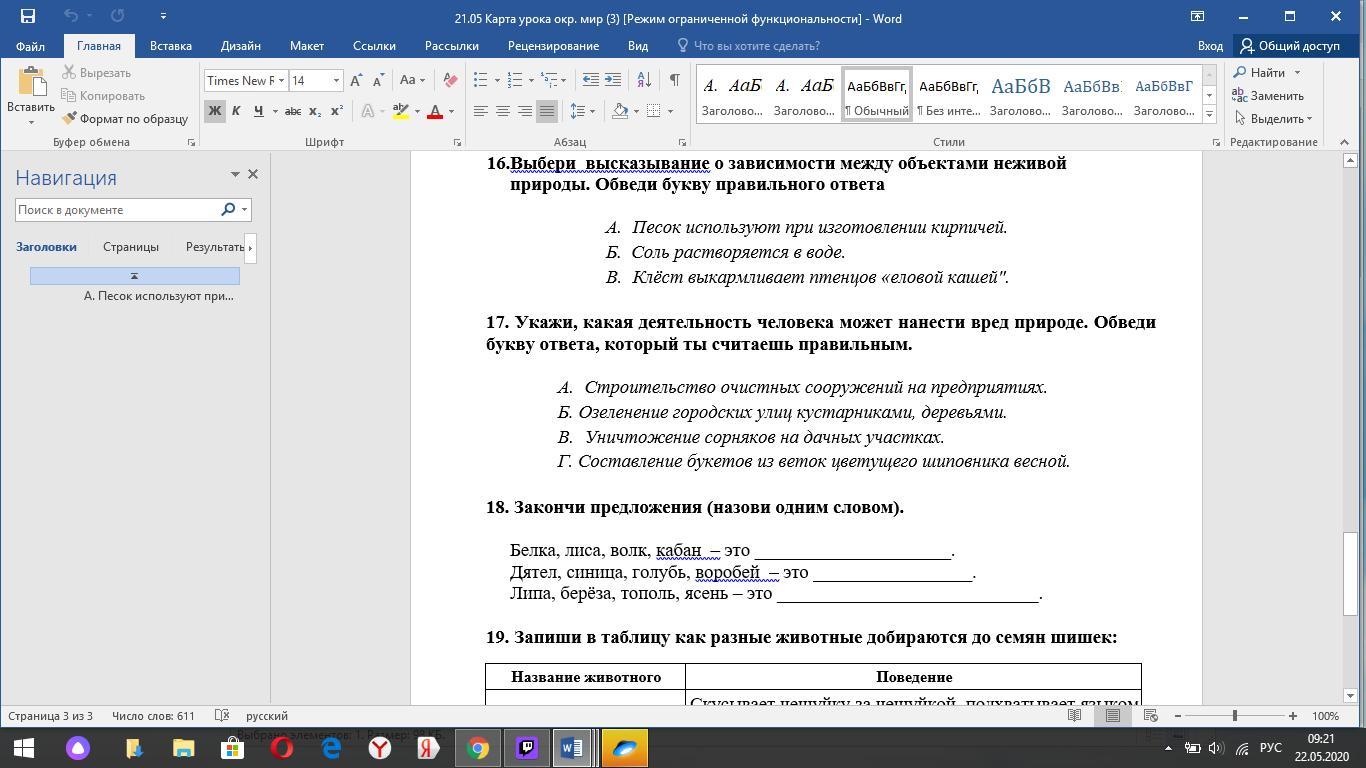The width and height of the screenshot is (1366, 768).
Task: Click Формат по образцу
Action: click(x=125, y=118)
